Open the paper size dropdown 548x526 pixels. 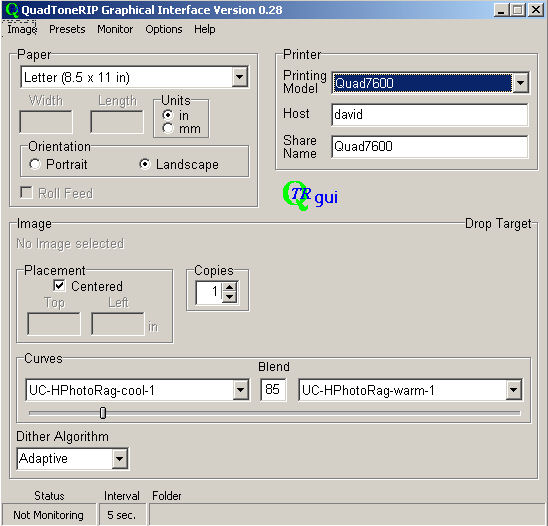[x=240, y=77]
